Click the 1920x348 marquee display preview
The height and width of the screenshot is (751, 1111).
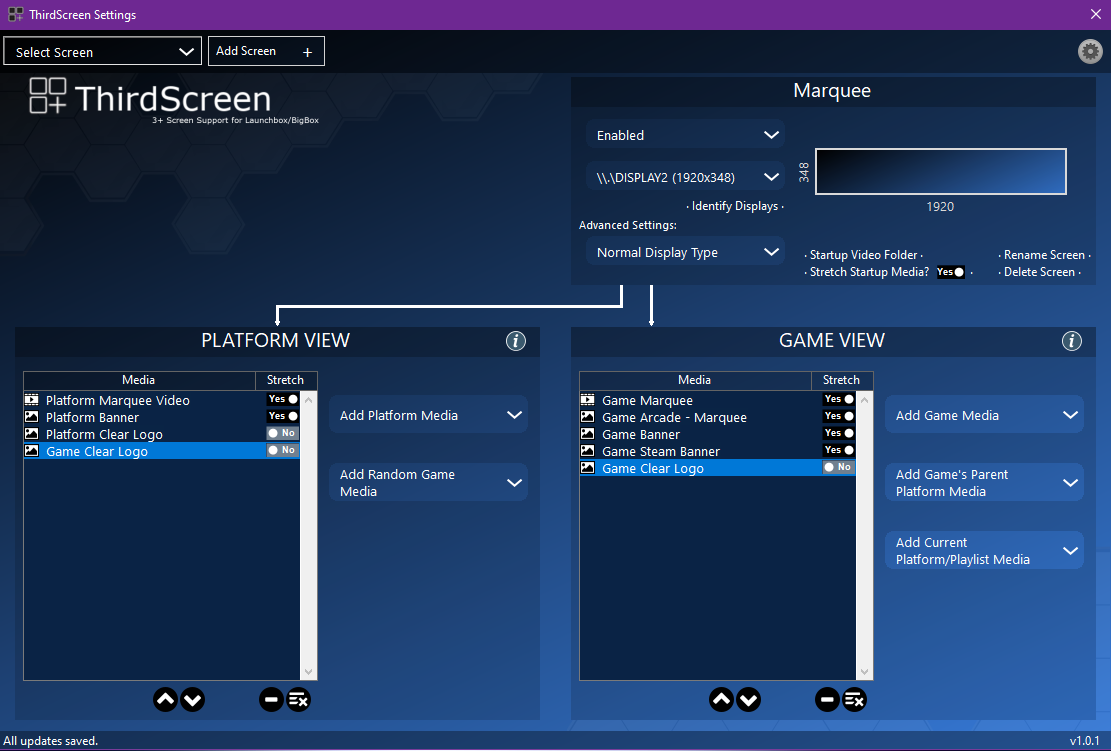tap(940, 171)
